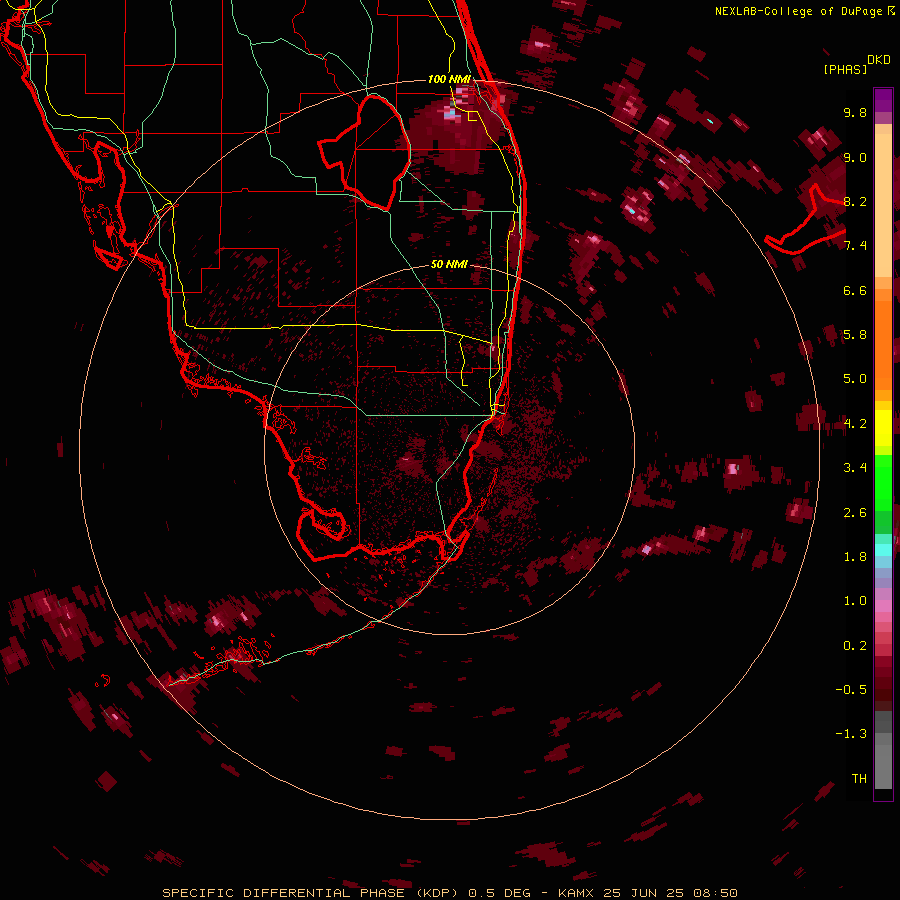Click the 100 NMI range ring label
900x900 pixels.
[449, 79]
